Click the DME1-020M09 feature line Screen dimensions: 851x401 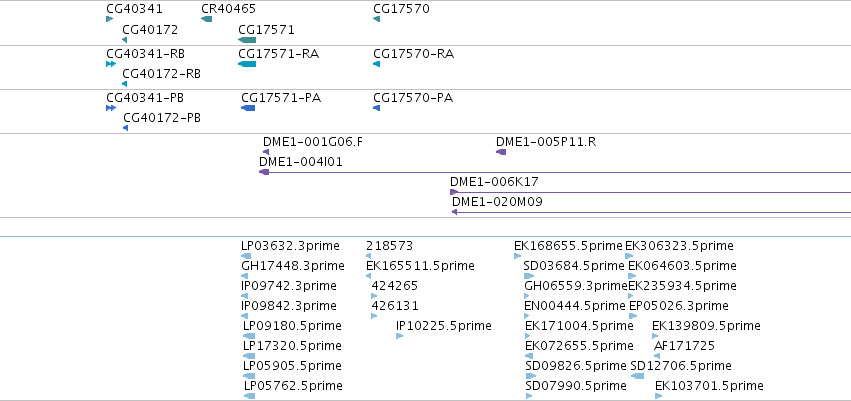(651, 212)
